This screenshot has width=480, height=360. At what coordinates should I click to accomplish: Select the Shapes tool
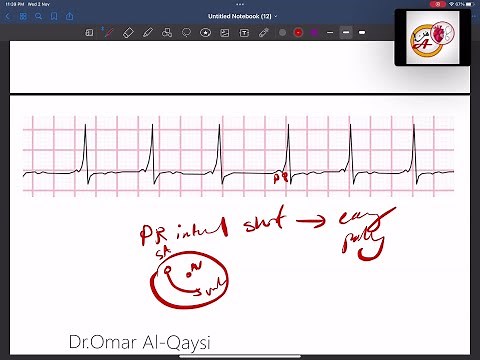tap(167, 33)
